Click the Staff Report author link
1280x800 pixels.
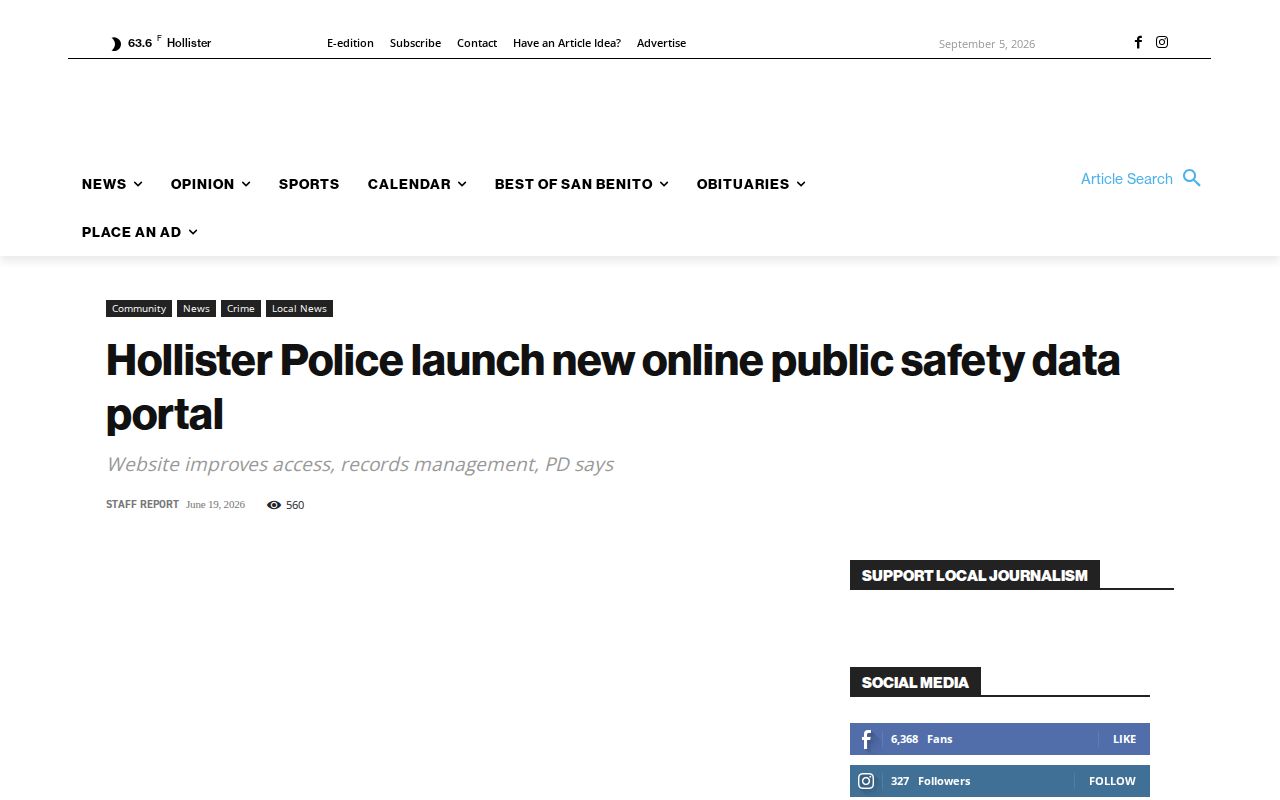[142, 505]
